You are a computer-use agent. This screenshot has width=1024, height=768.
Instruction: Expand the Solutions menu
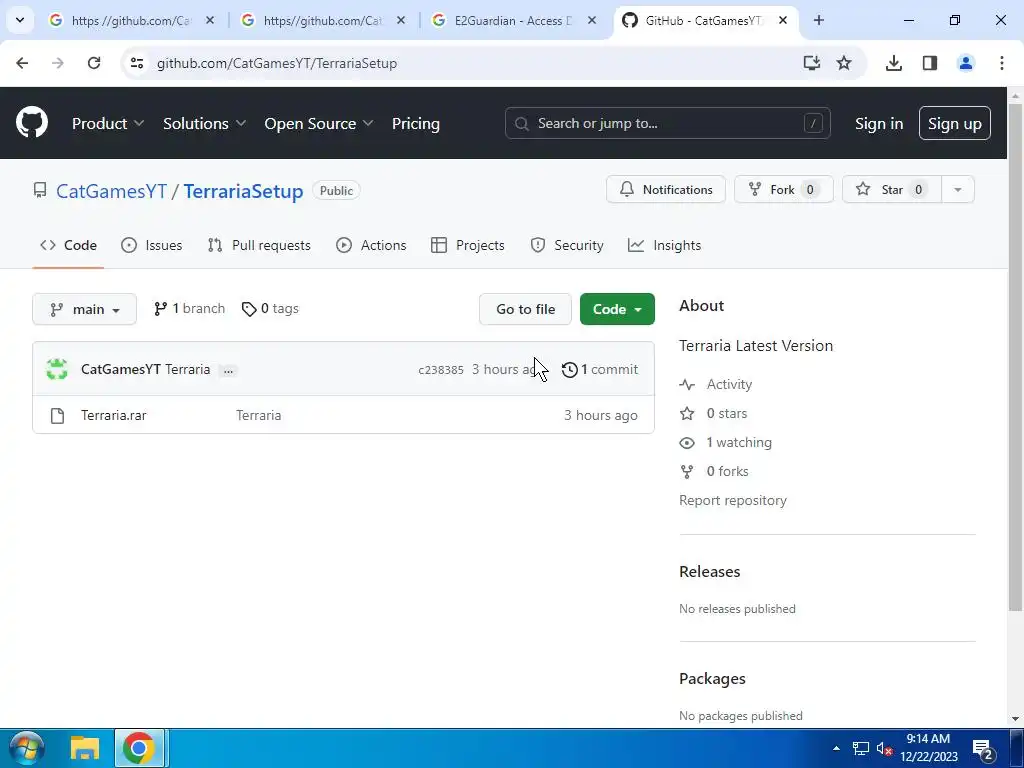(x=204, y=123)
